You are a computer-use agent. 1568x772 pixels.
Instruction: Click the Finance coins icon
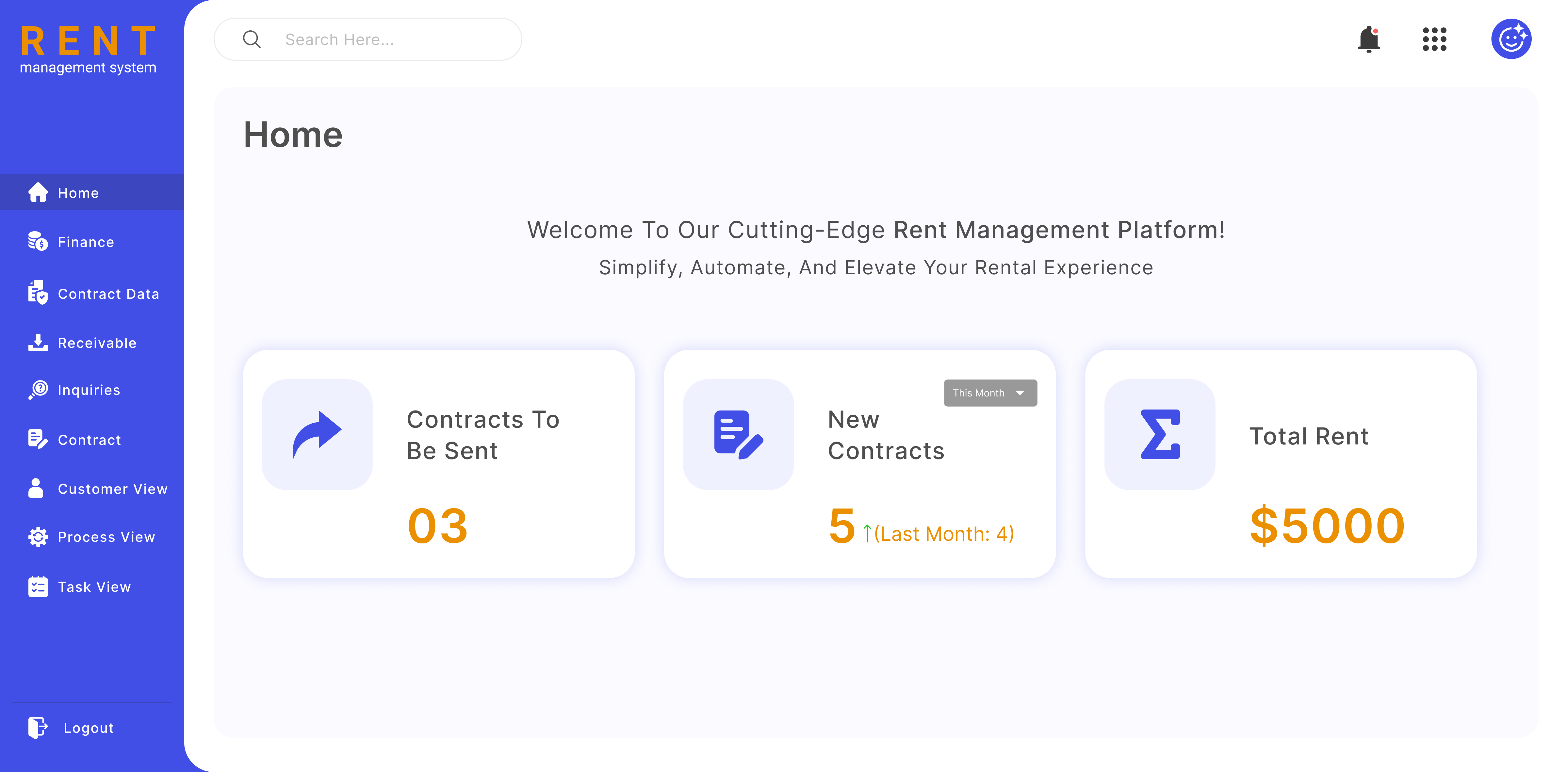click(x=38, y=242)
